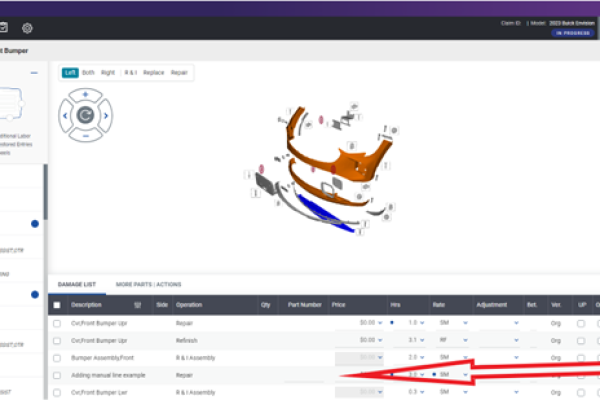Pan diagram down with the minus arrow
The width and height of the screenshot is (600, 400).
(x=85, y=136)
